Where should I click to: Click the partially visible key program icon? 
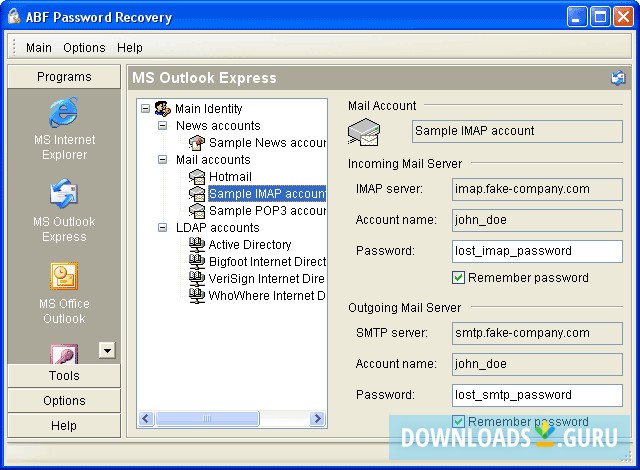(64, 354)
